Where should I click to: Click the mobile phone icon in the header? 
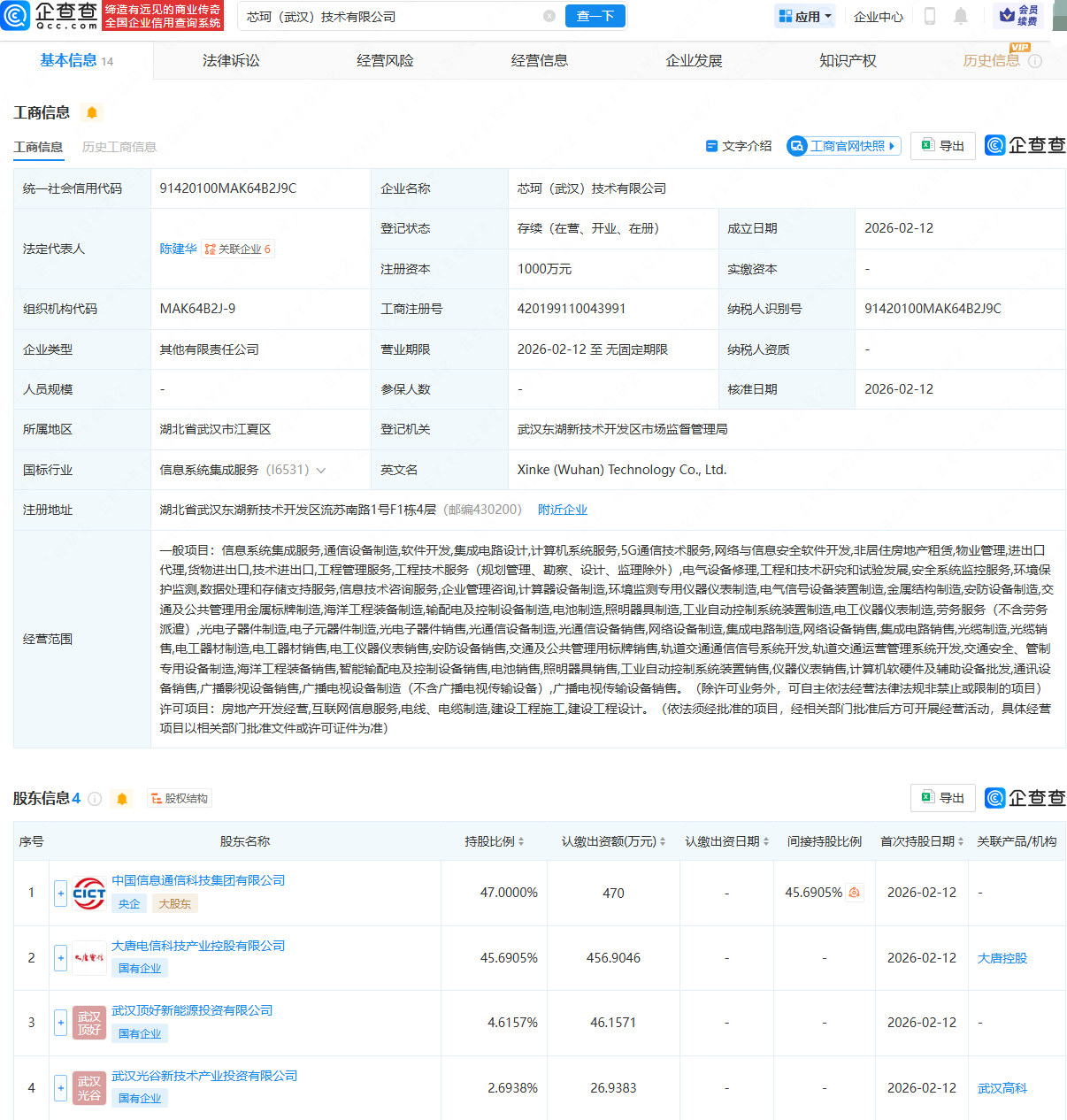coord(931,16)
